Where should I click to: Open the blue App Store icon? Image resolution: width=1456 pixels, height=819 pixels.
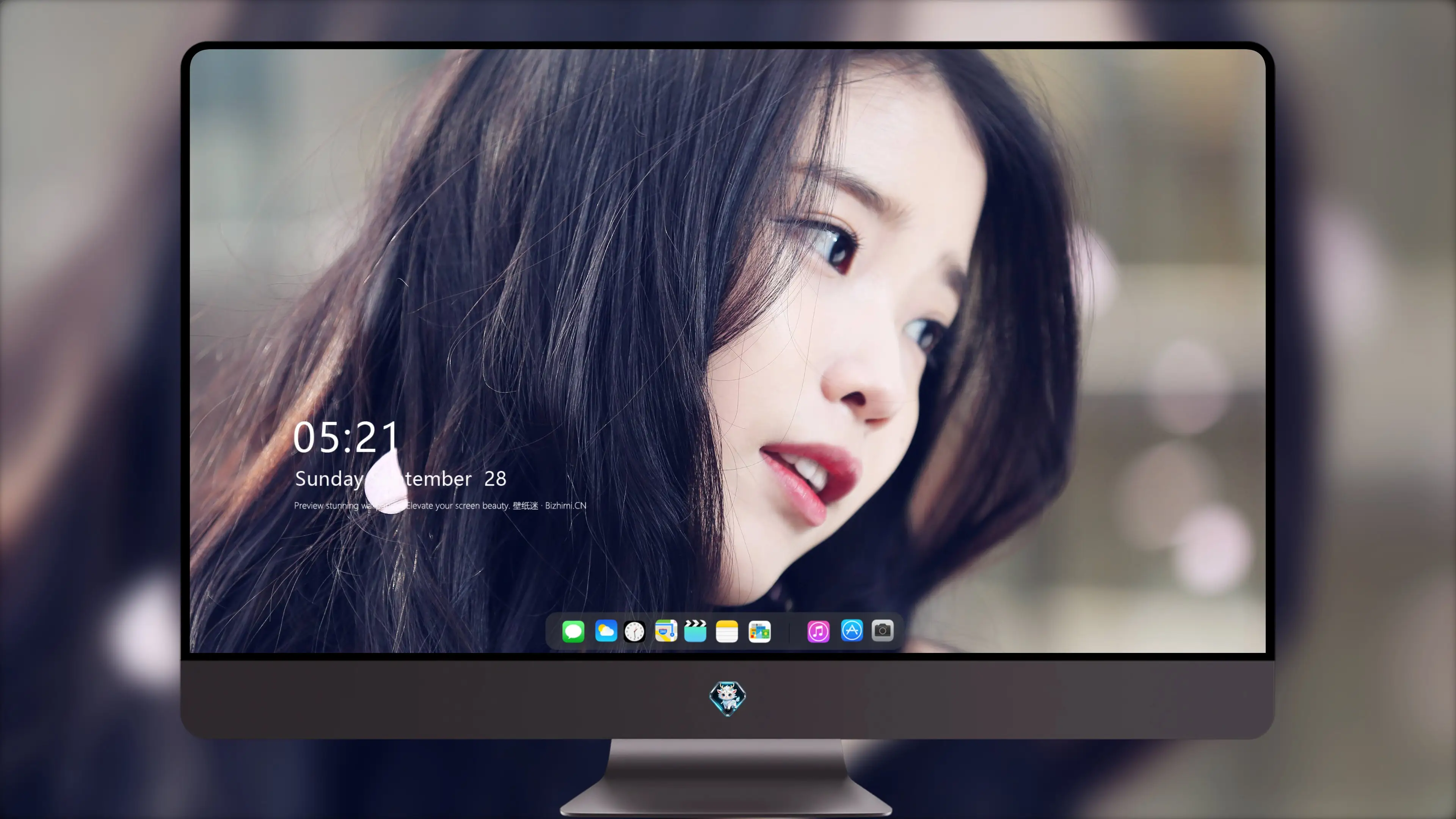point(852,630)
